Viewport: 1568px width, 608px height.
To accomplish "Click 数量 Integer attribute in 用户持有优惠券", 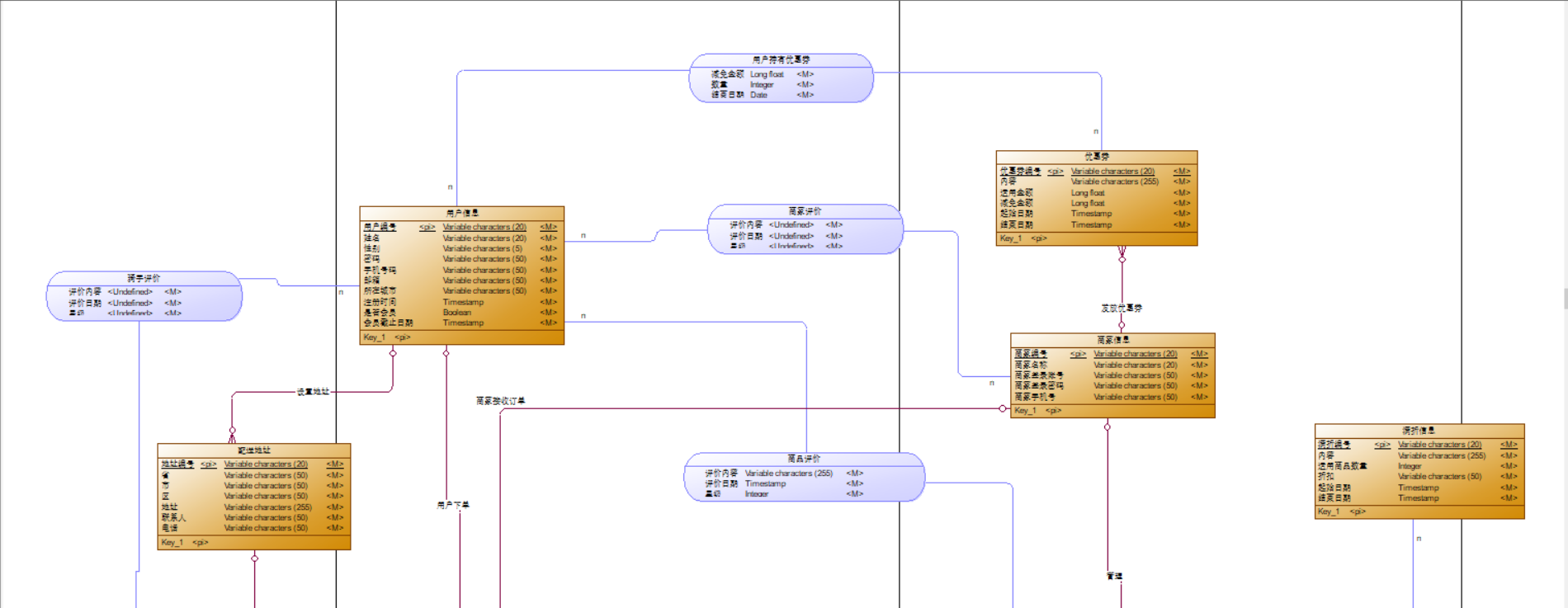I will 762,85.
